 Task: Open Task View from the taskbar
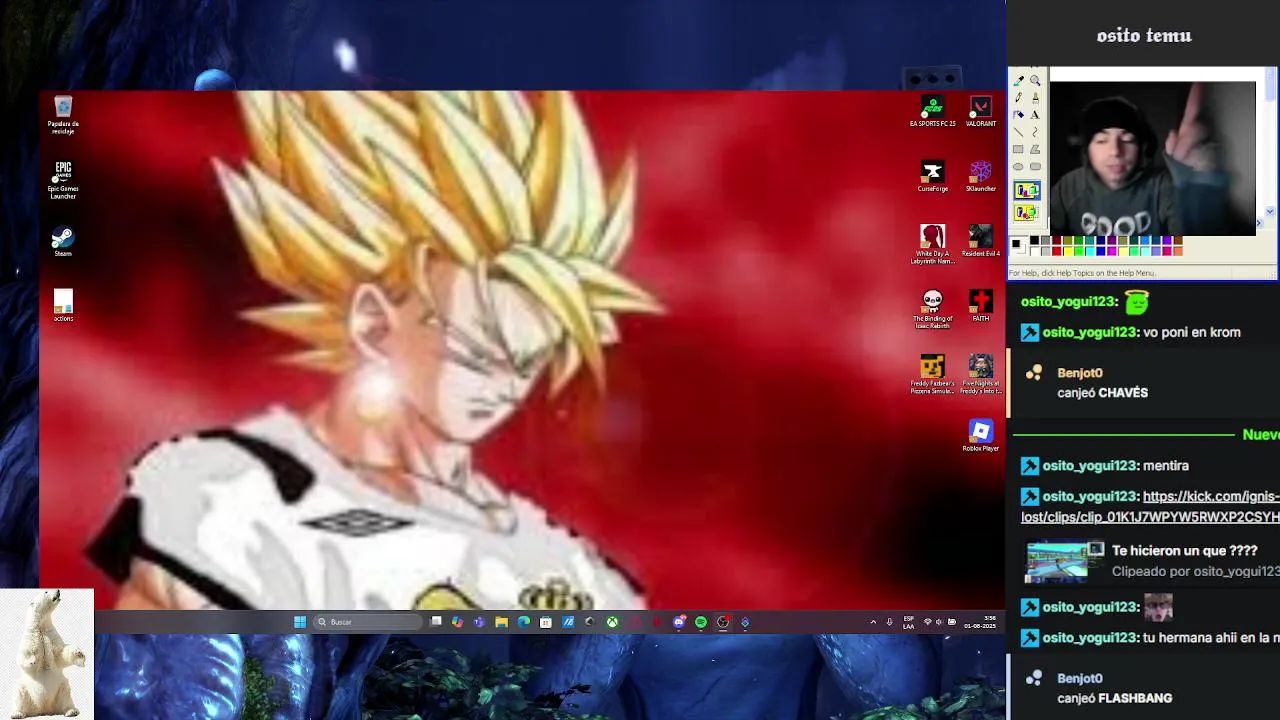coord(436,622)
